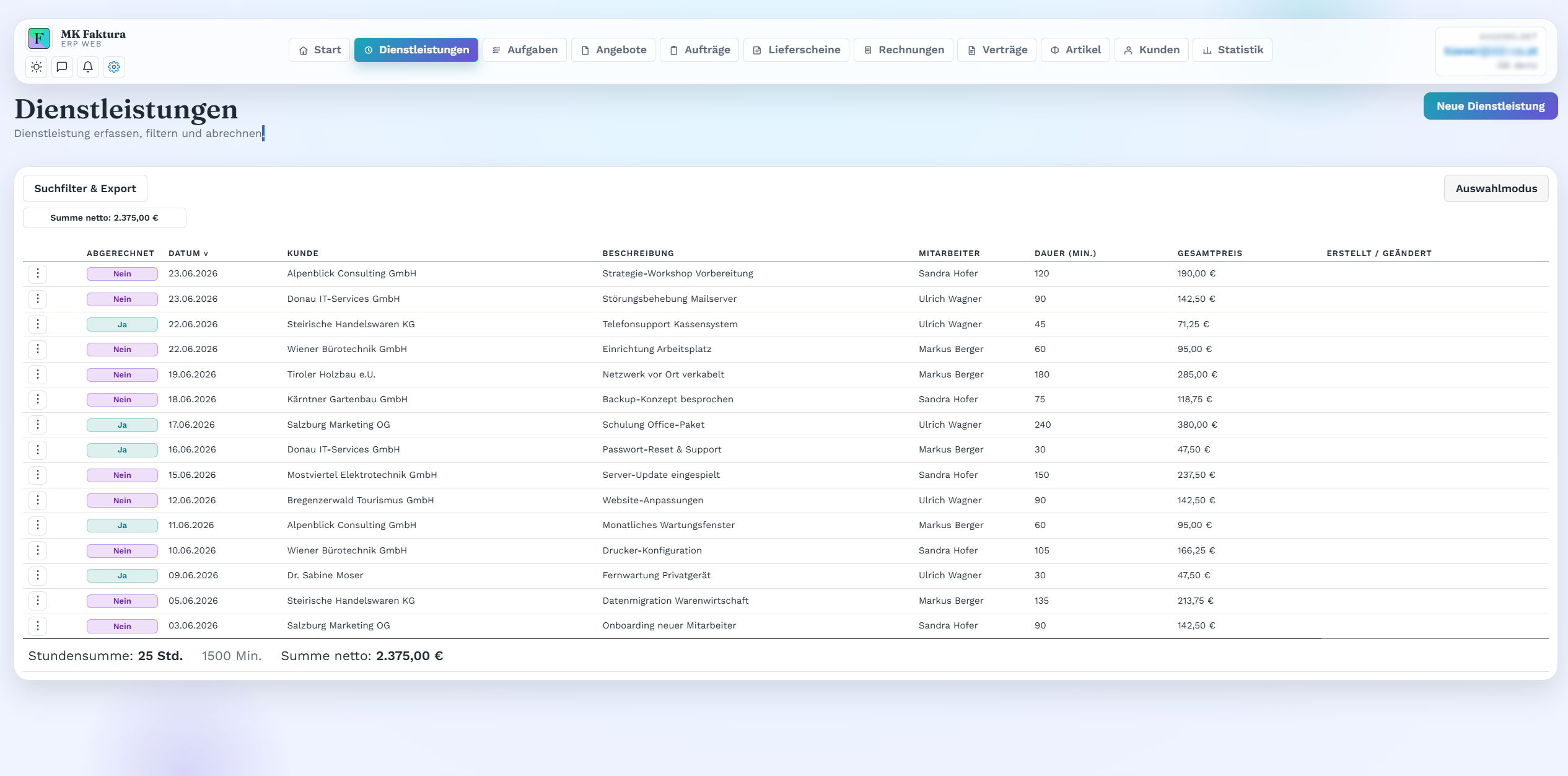Open row menu for Strategie-Workshop Vorbereitung
Screen dimensions: 1568x776
[x=38, y=273]
